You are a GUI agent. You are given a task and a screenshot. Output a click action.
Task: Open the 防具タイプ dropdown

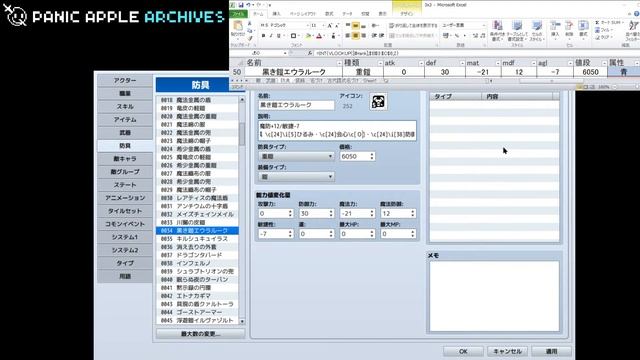(x=296, y=156)
